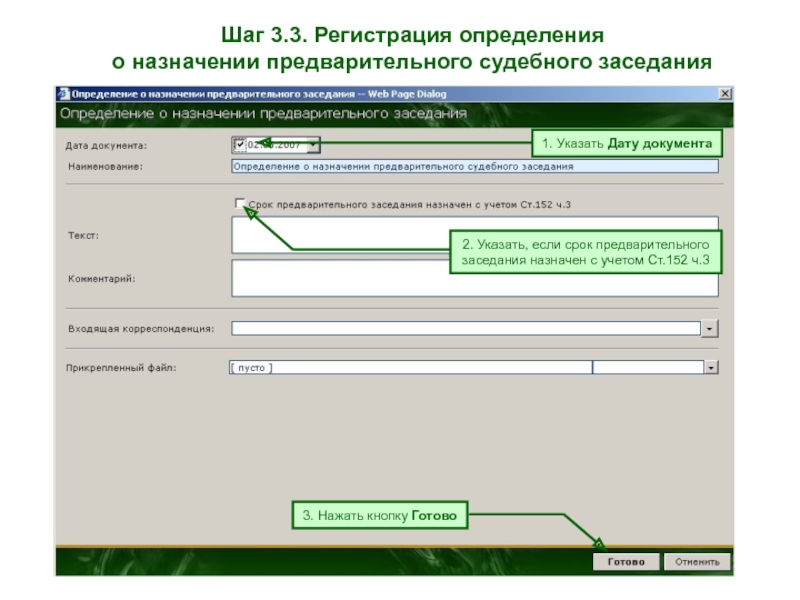Click the dialog title bar page icon
800x600 pixels.
[64, 94]
